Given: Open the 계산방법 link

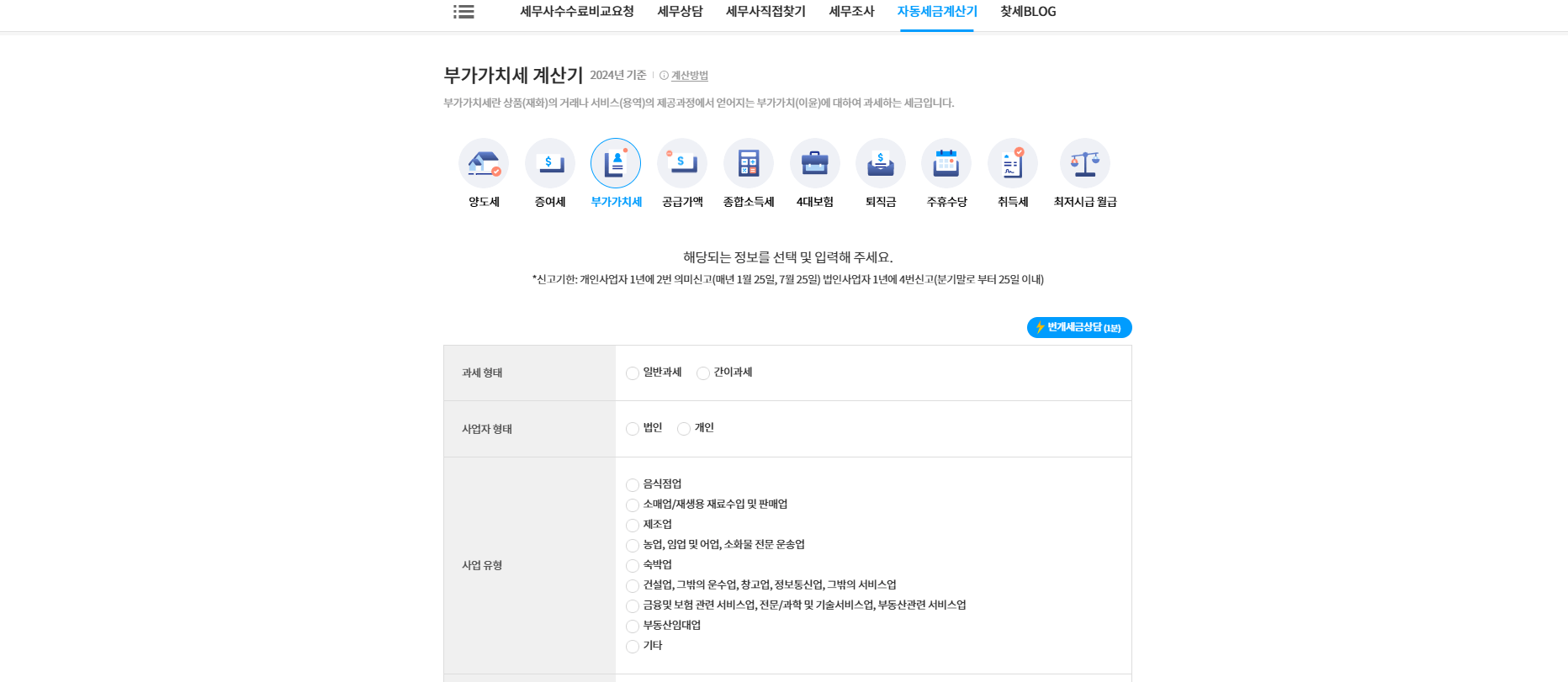Looking at the screenshot, I should tap(690, 76).
